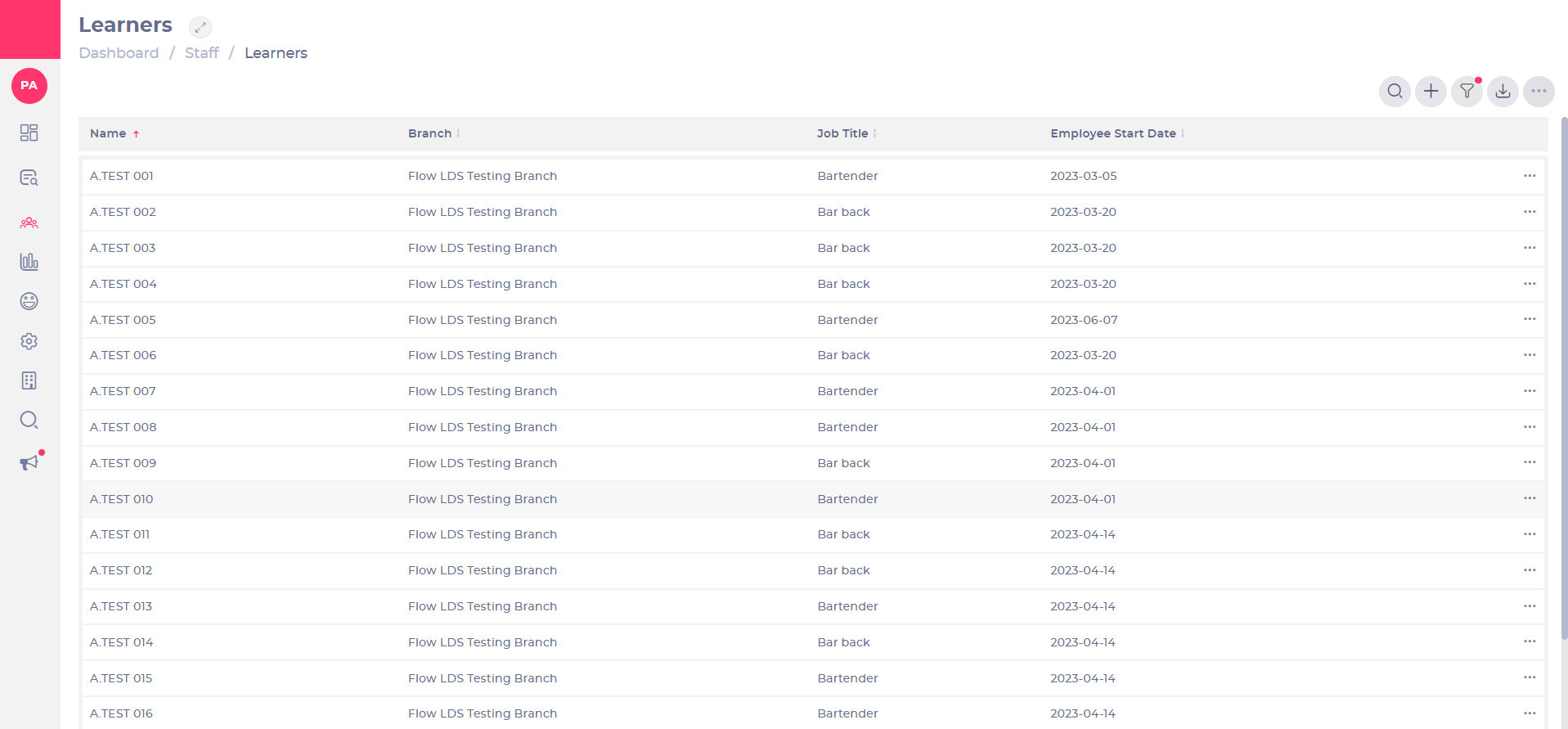Open row actions for A.TEST 010

(x=1530, y=498)
